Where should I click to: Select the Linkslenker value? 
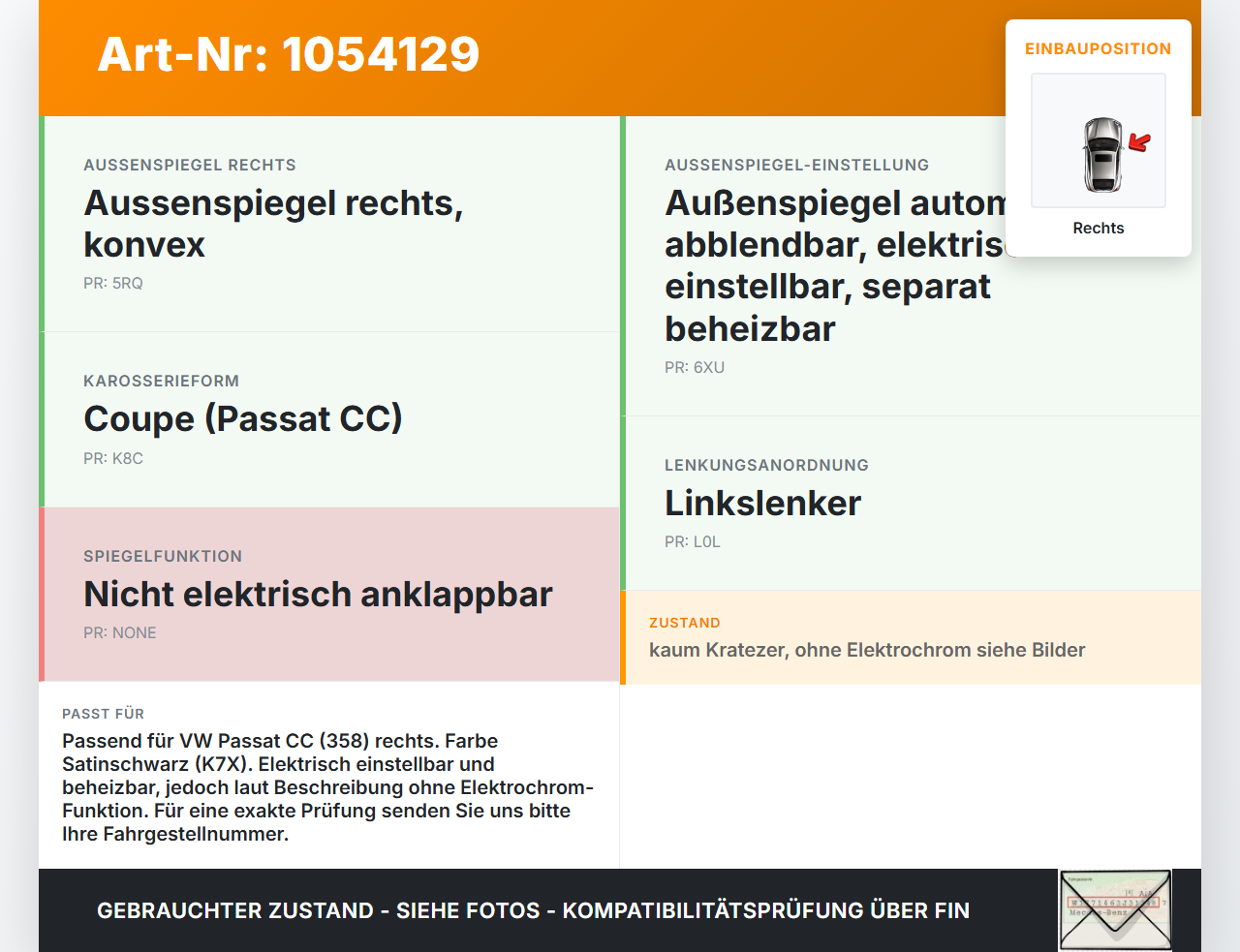(763, 504)
